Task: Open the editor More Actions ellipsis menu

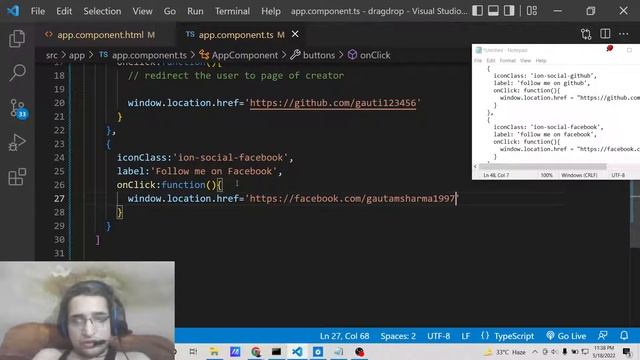Action: 624,34
